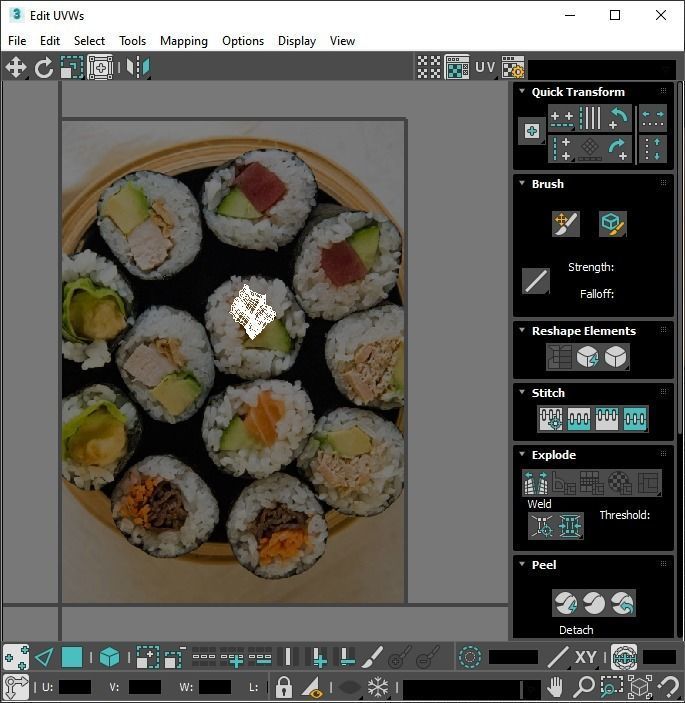This screenshot has width=685, height=703.
Task: Click the Set Pivot button in Quick Transform
Action: tap(532, 131)
